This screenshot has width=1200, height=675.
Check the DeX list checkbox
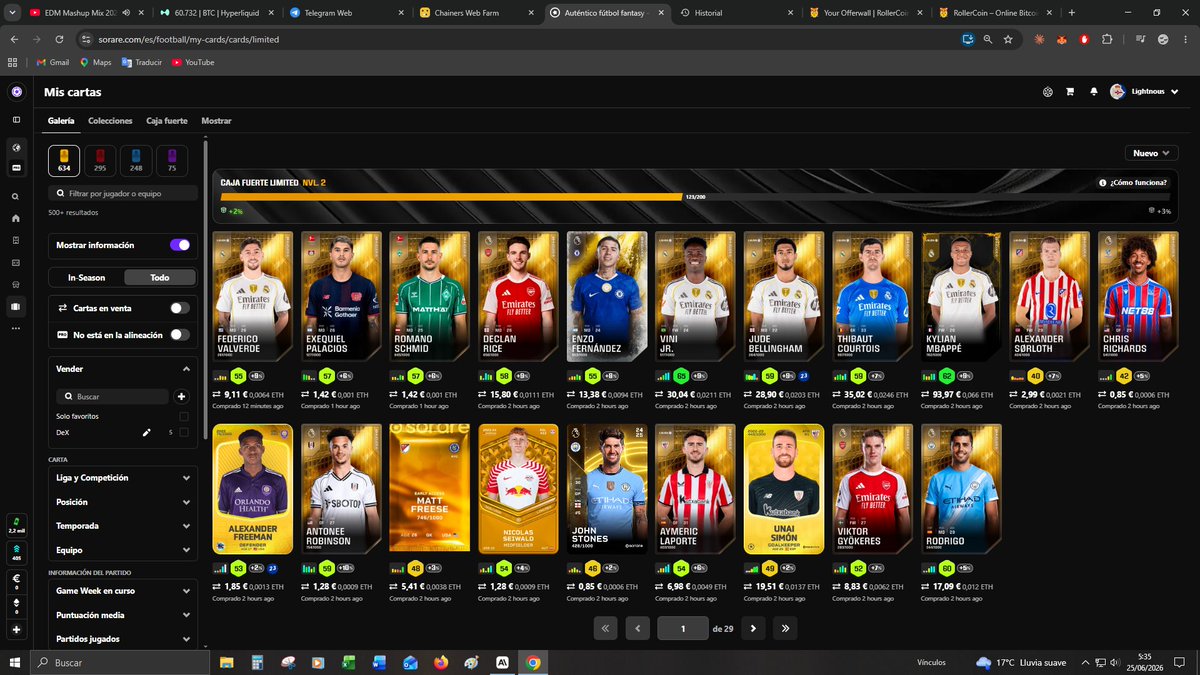coord(183,432)
